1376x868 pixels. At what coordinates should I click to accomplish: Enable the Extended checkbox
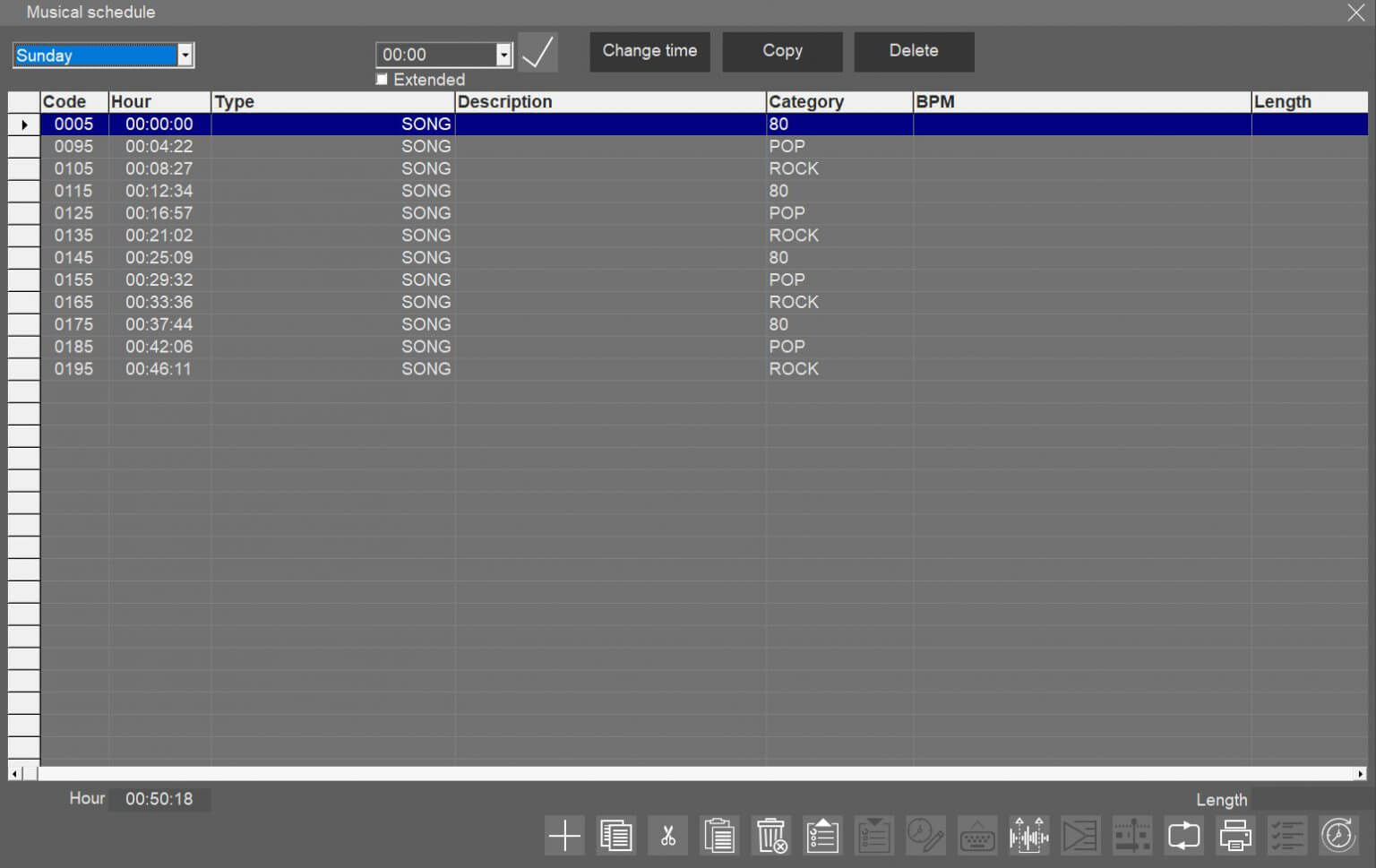(381, 79)
